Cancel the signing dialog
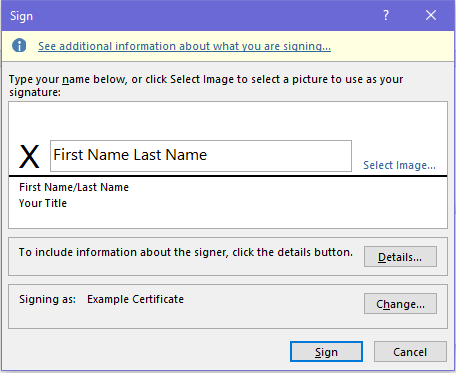456x373 pixels. click(410, 352)
